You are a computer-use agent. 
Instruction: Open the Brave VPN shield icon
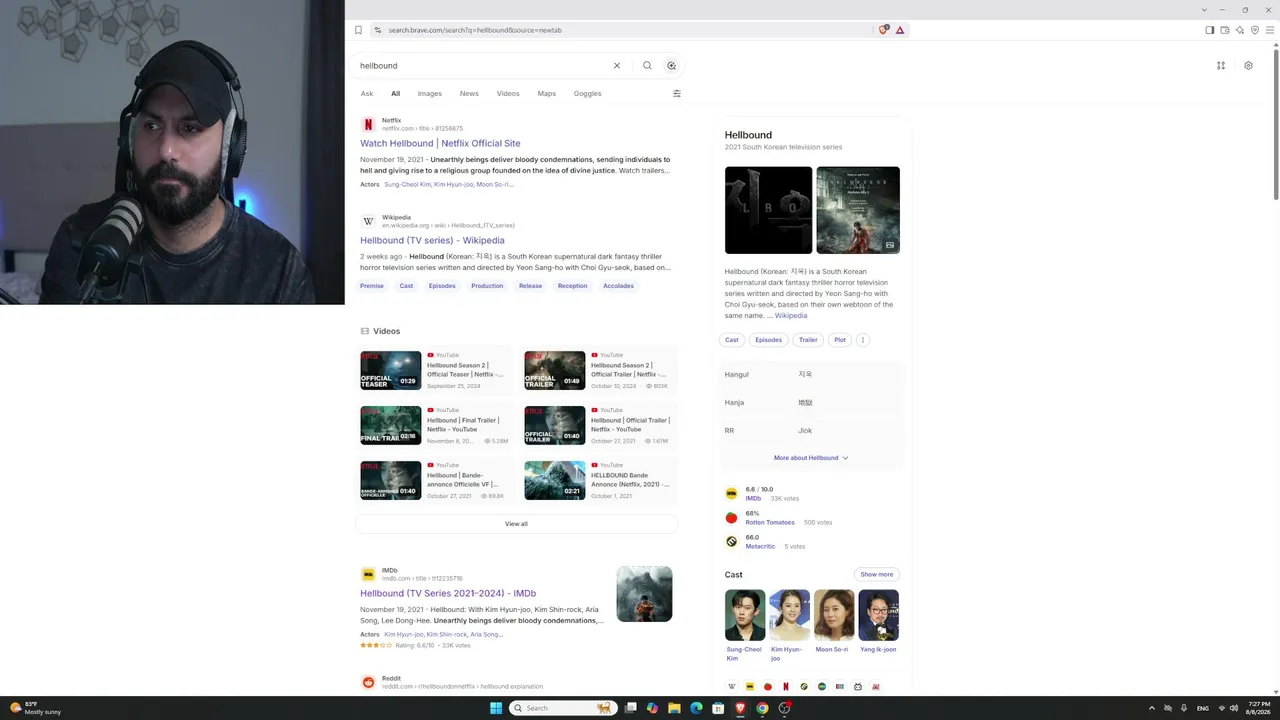click(x=1255, y=30)
